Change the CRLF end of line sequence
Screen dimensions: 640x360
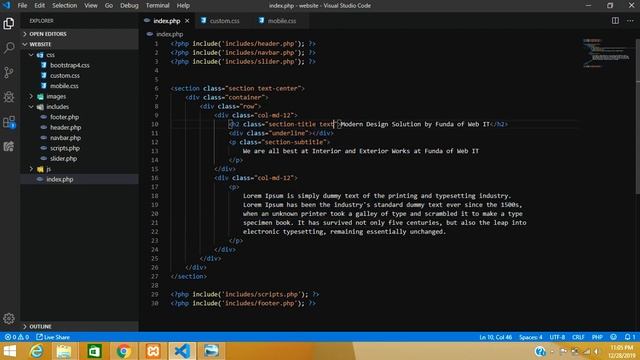[578, 337]
